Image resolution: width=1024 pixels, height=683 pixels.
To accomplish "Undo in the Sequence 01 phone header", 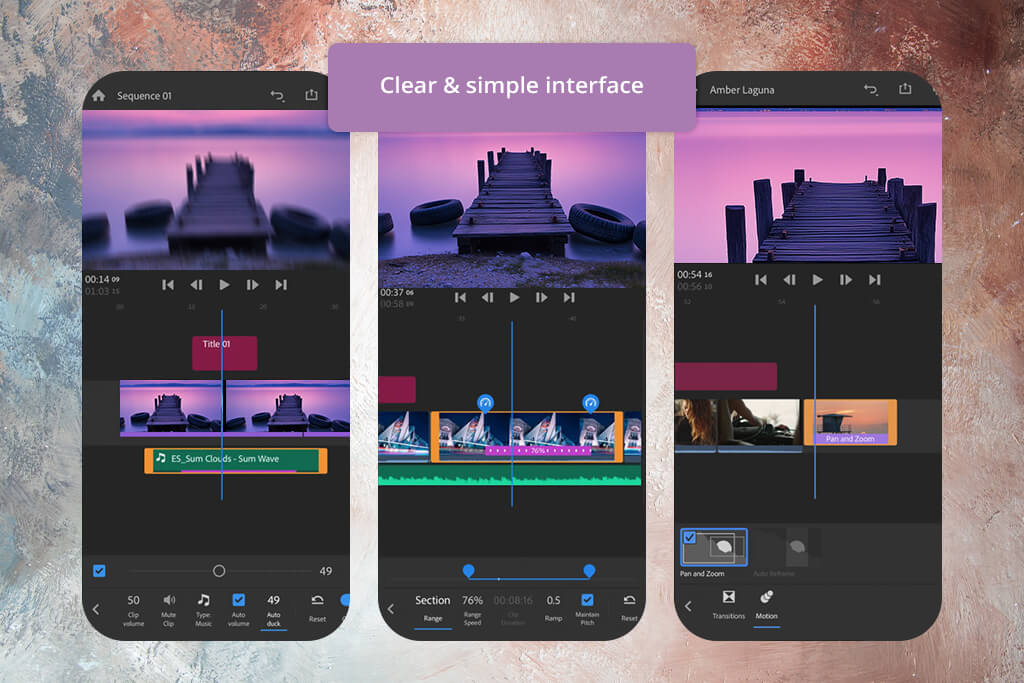I will (278, 96).
